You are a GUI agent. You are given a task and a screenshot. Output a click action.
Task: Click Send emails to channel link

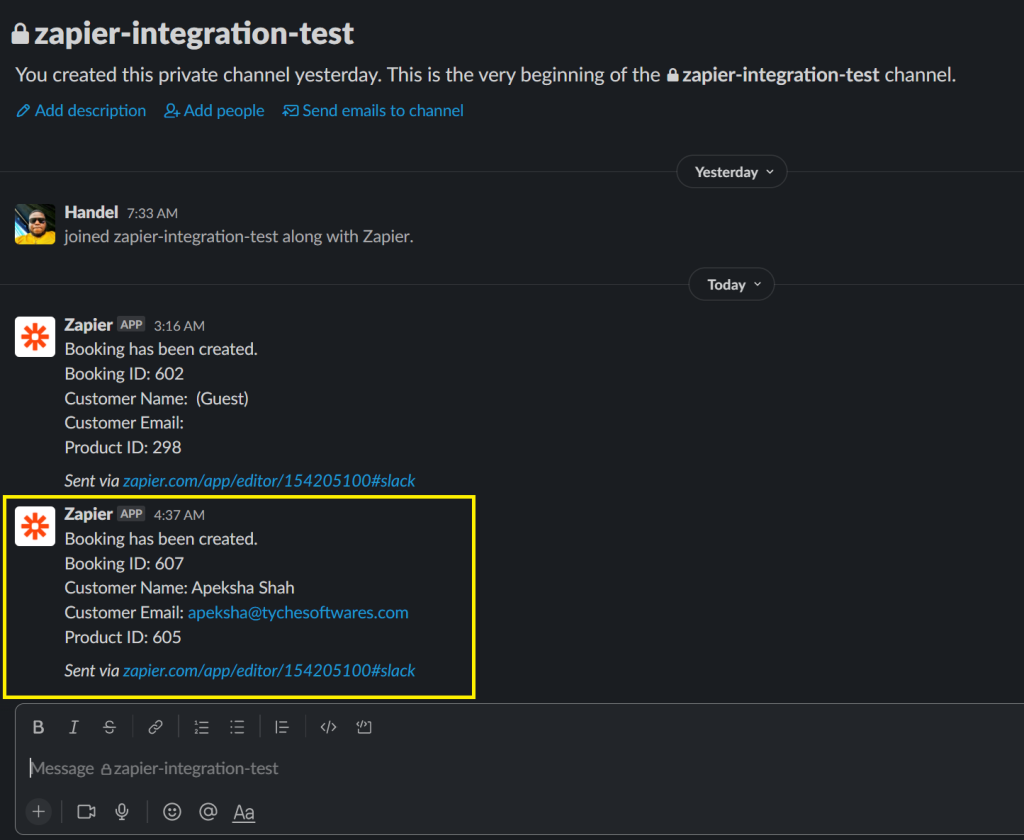373,111
